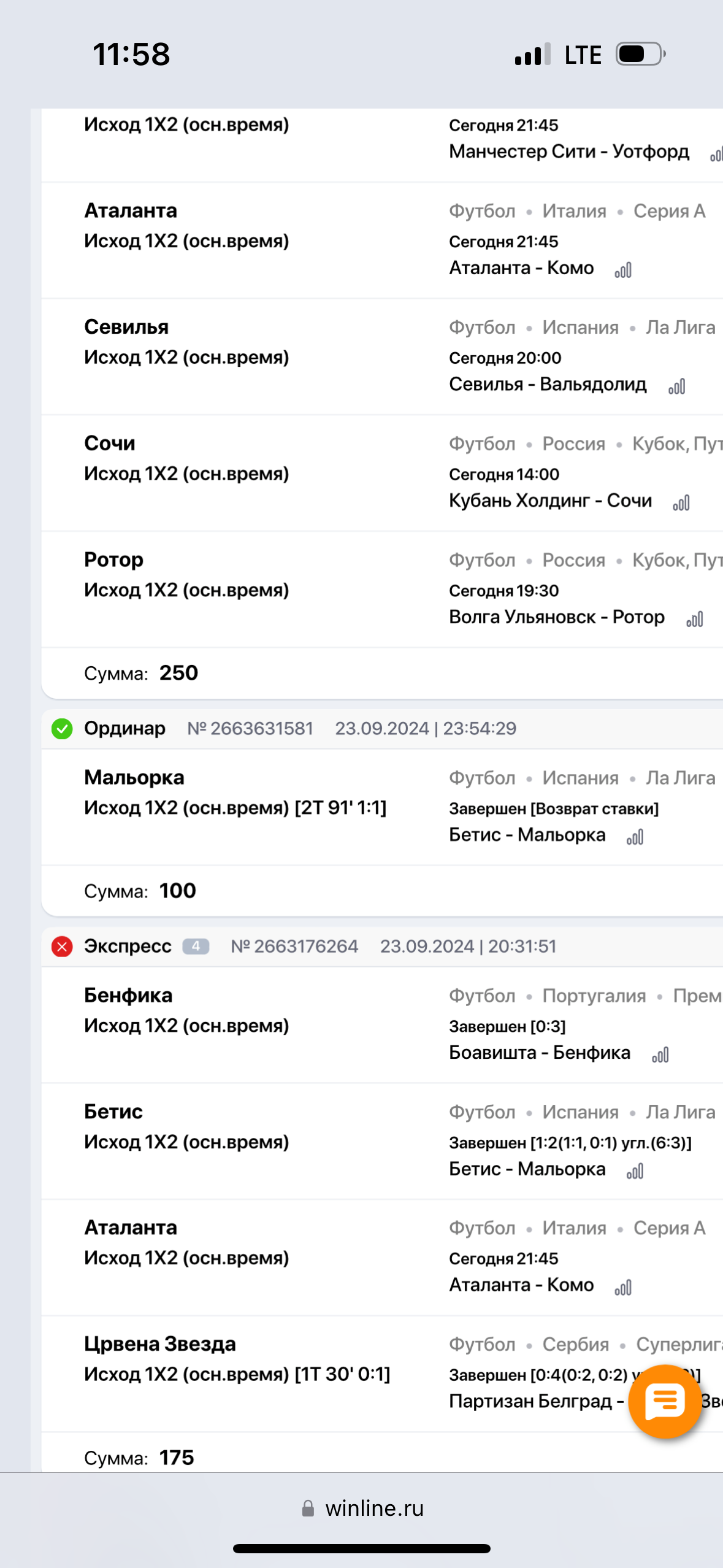The width and height of the screenshot is (723, 1568).
Task: Tap the Бенфика outcome selection
Action: (x=186, y=1010)
